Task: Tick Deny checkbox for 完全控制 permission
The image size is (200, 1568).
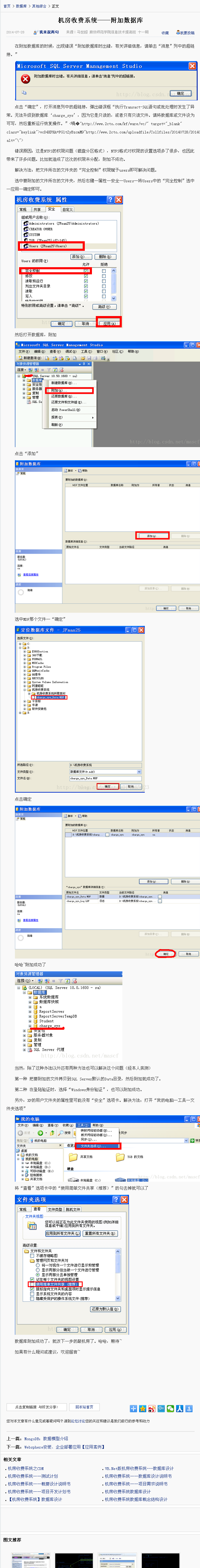Action: 104,271
